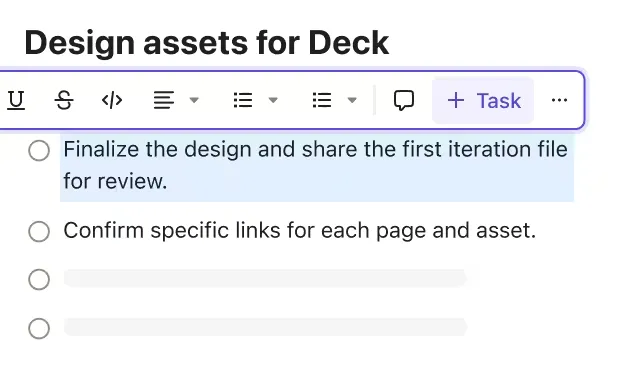Click the text alignment icon

tap(164, 100)
